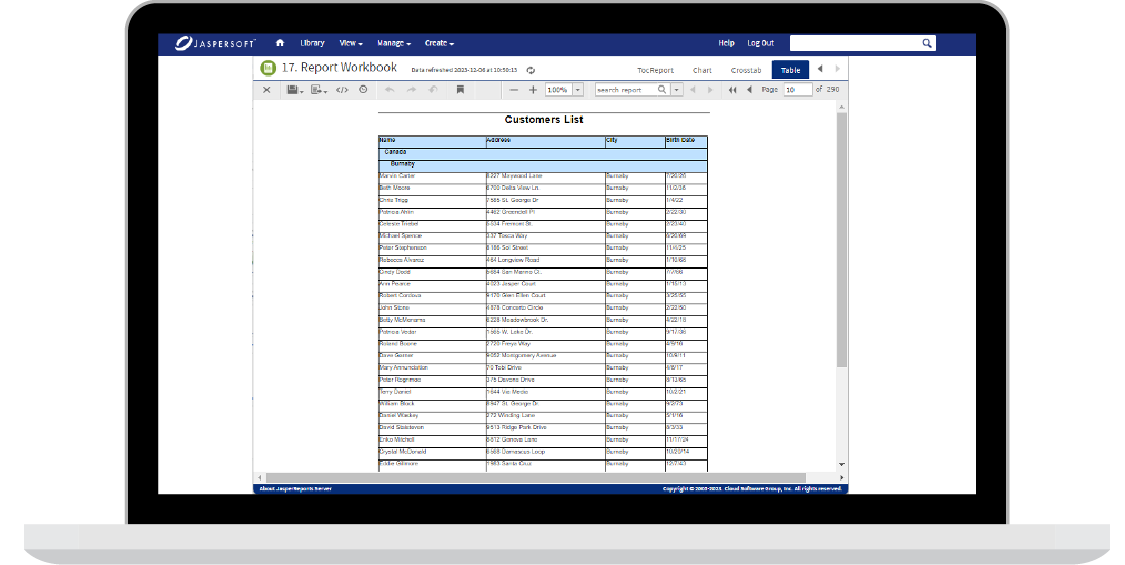Zoom out with the minus icon

coord(514,90)
